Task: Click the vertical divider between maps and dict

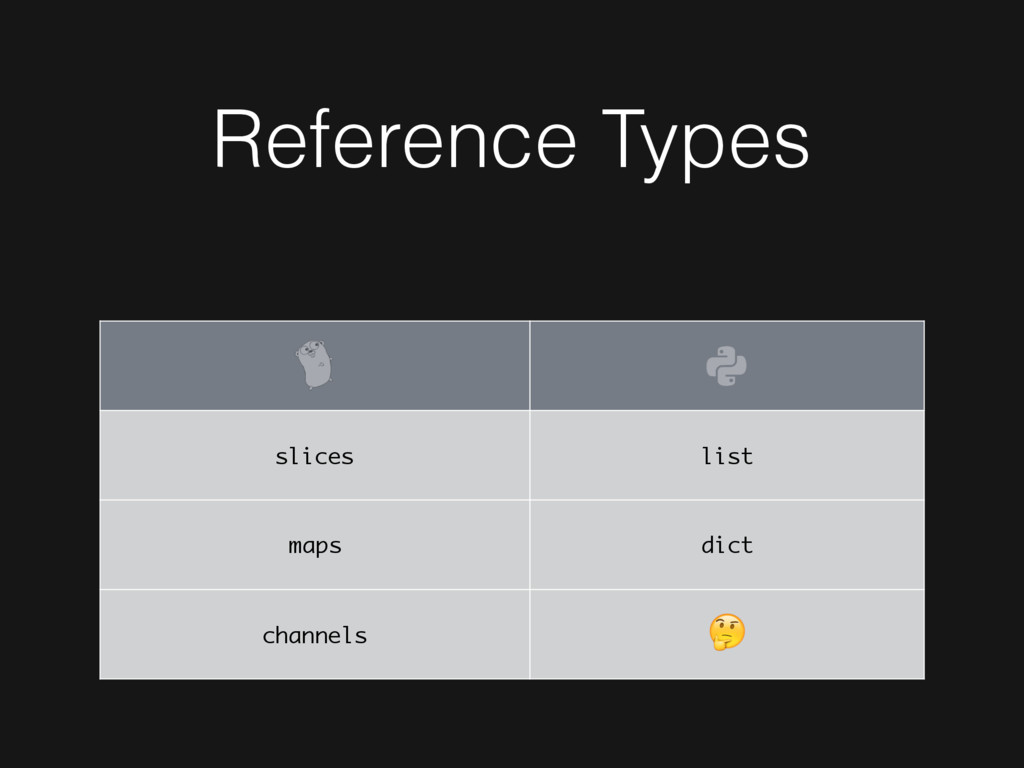Action: coord(530,545)
